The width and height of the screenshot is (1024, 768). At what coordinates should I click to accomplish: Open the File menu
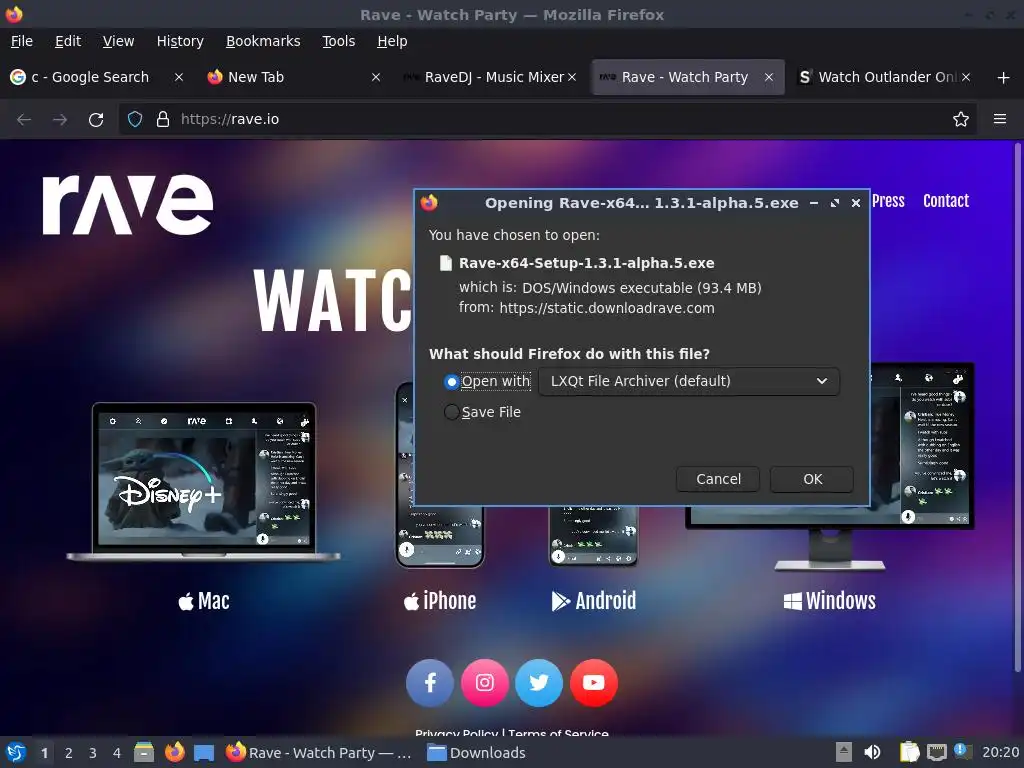[x=22, y=41]
